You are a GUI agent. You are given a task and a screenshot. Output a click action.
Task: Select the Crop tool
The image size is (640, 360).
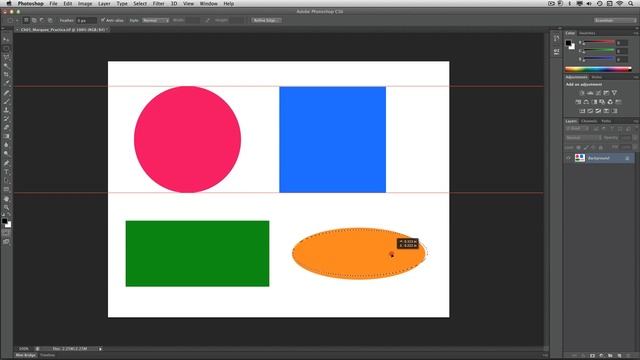tap(6, 75)
